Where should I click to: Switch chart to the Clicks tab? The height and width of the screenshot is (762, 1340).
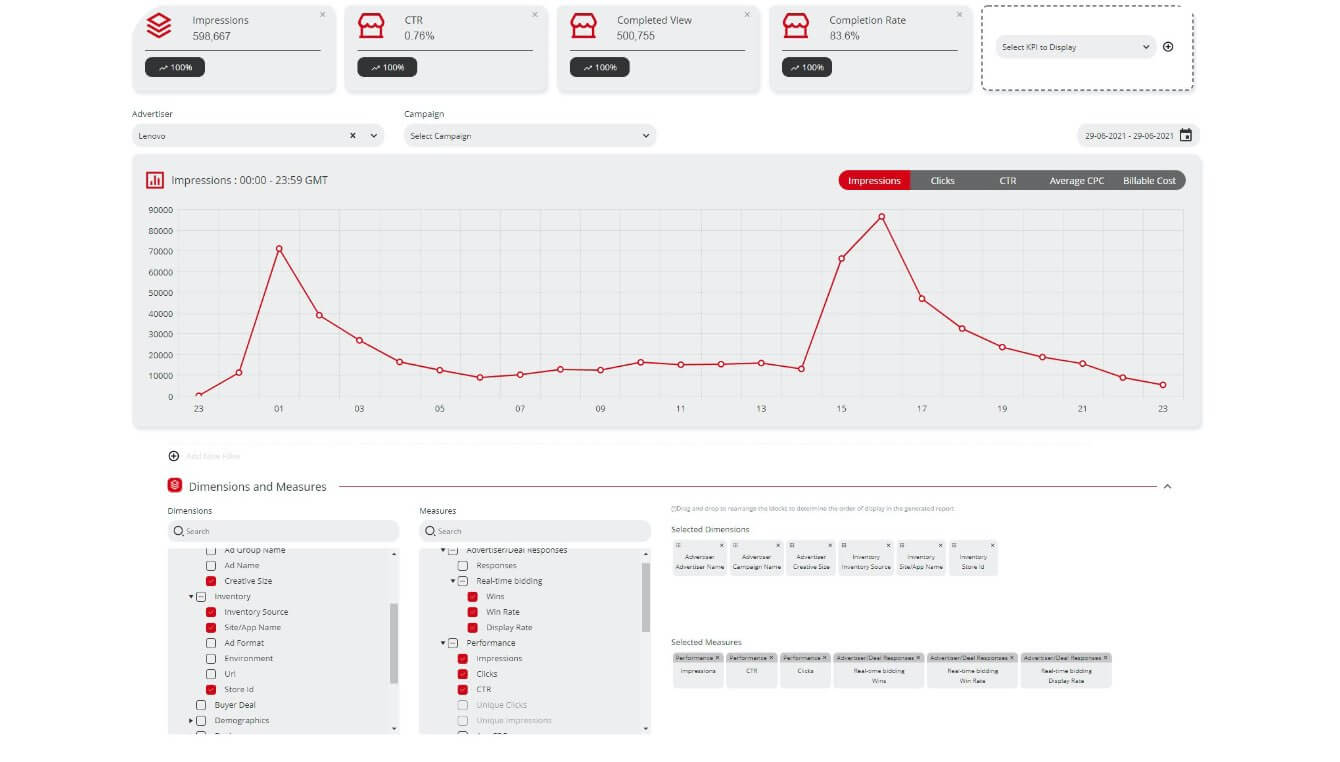[x=942, y=181]
